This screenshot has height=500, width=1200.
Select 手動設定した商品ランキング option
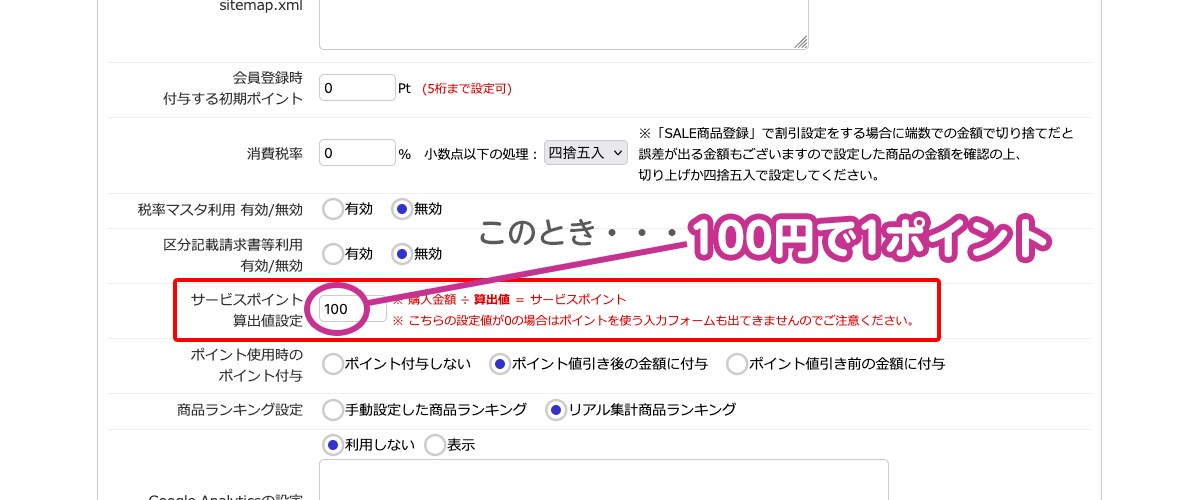pos(332,409)
